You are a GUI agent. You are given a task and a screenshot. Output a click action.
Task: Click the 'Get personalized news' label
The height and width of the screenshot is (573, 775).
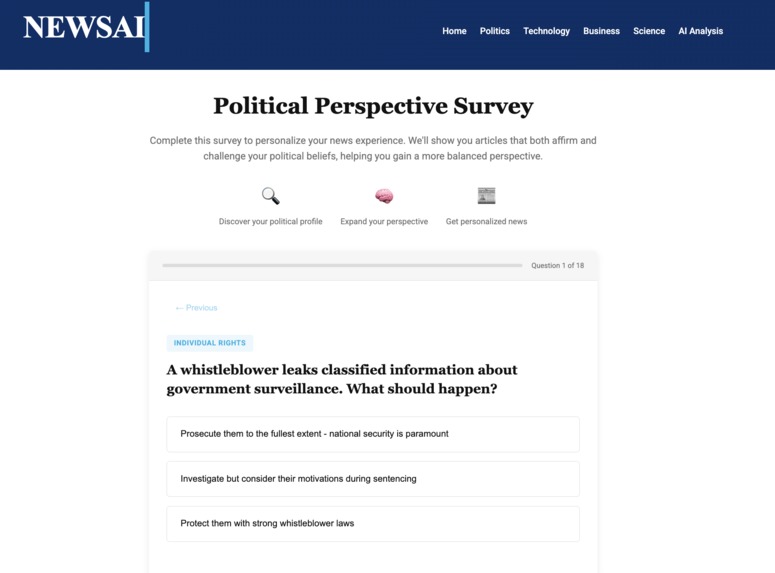(x=486, y=221)
